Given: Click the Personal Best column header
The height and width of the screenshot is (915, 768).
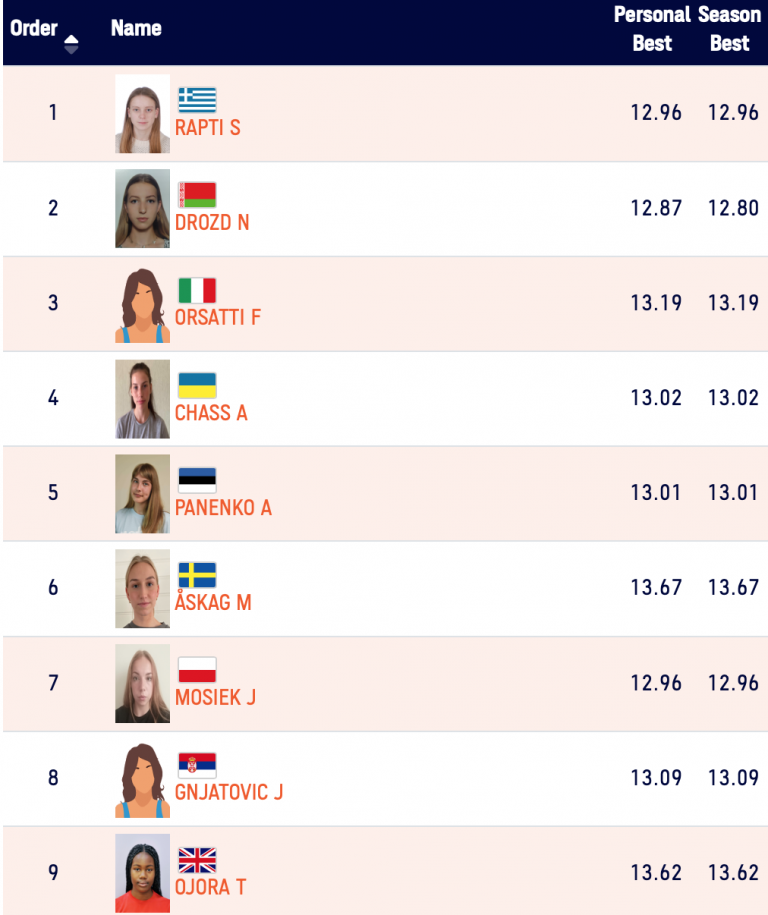Looking at the screenshot, I should (652, 29).
